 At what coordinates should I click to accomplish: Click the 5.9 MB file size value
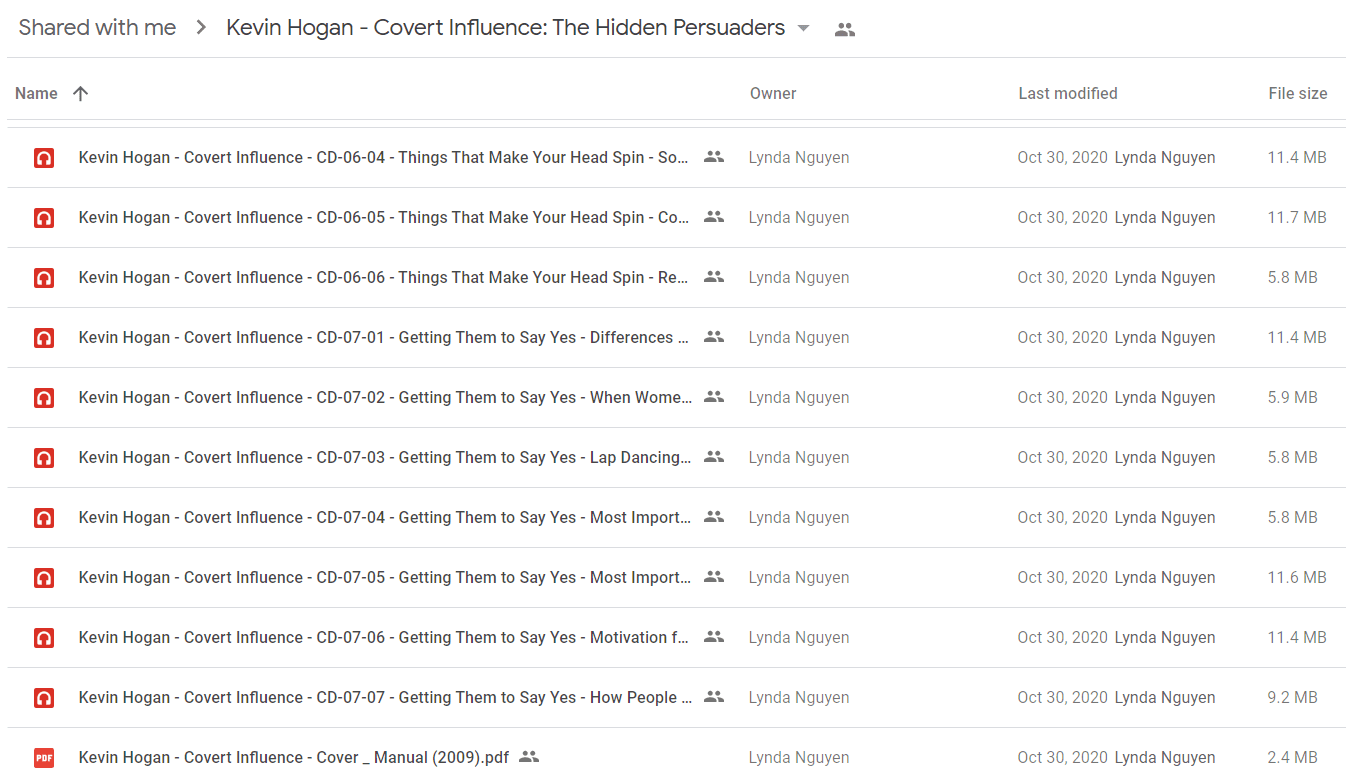[x=1292, y=397]
